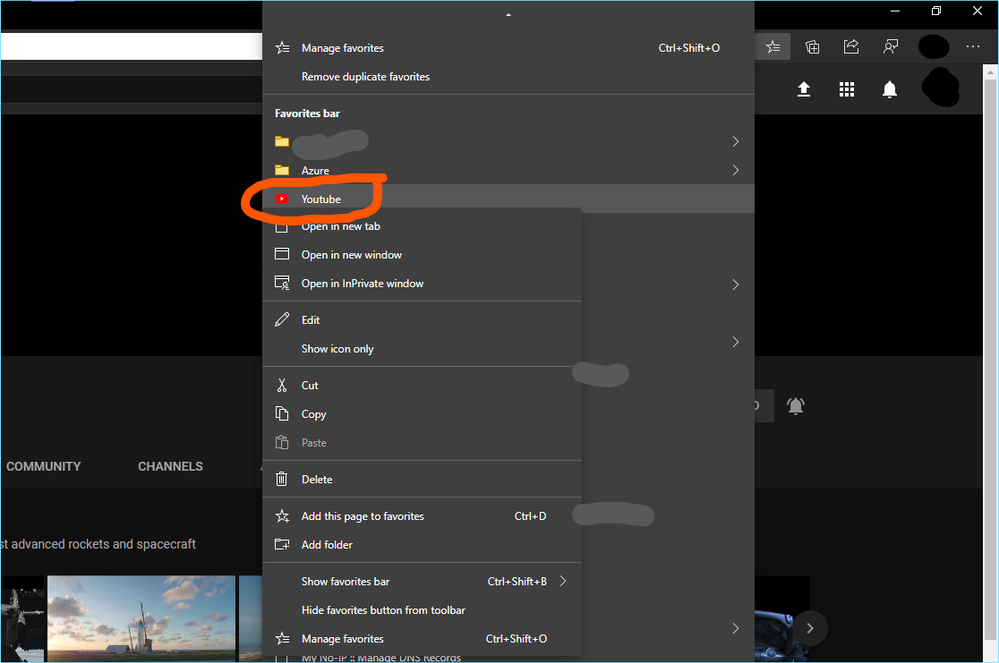Open the Collections button in Edge toolbar
Viewport: 999px width, 663px height.
[x=812, y=46]
